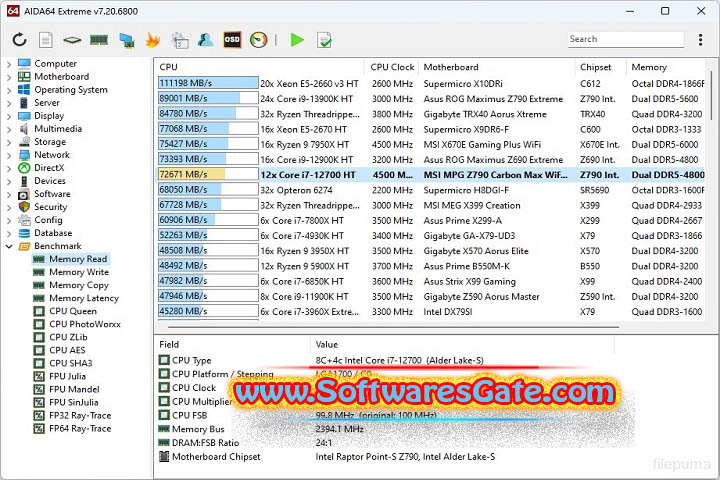The height and width of the screenshot is (480, 720).
Task: Select the 32x Opteron 6274 row
Action: point(431,190)
